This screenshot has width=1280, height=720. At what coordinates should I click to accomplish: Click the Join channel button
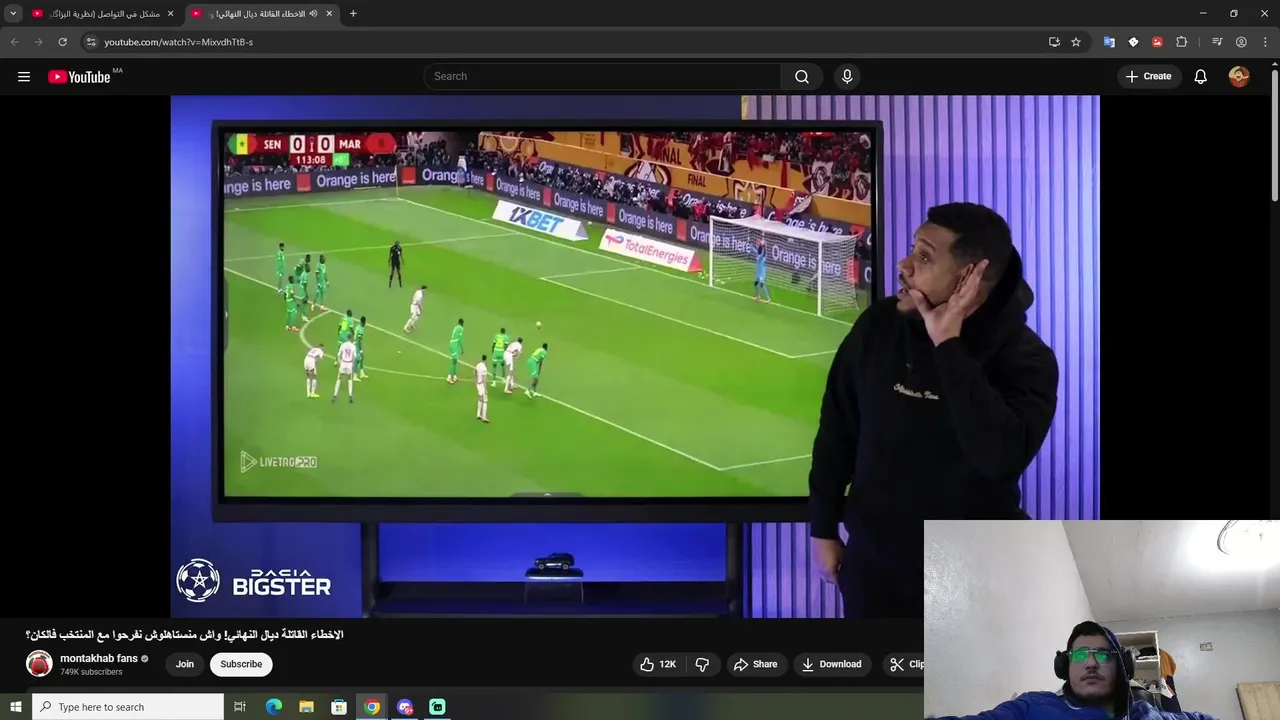(185, 664)
